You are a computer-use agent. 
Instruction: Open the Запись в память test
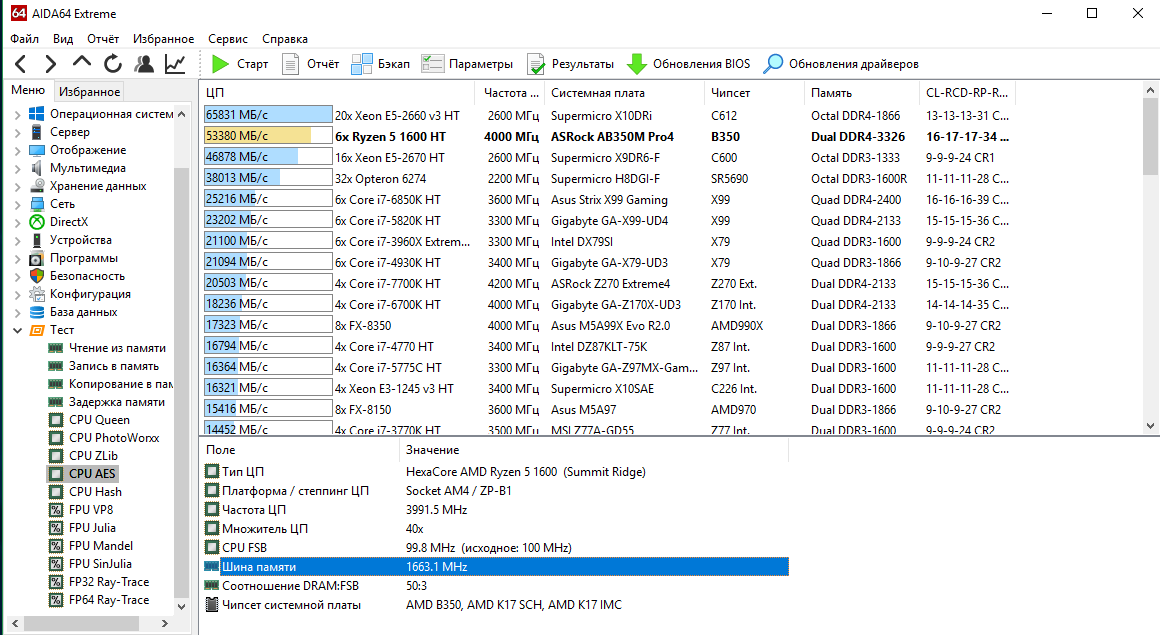114,366
